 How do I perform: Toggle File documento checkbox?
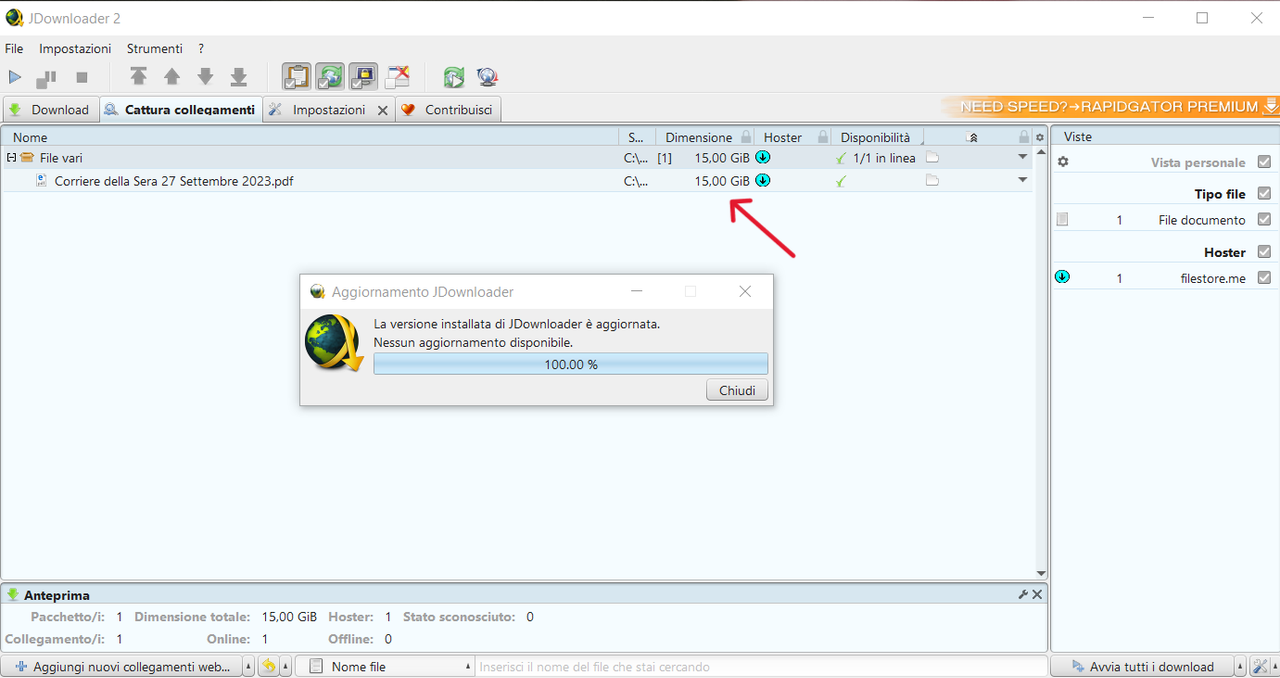click(x=1264, y=220)
